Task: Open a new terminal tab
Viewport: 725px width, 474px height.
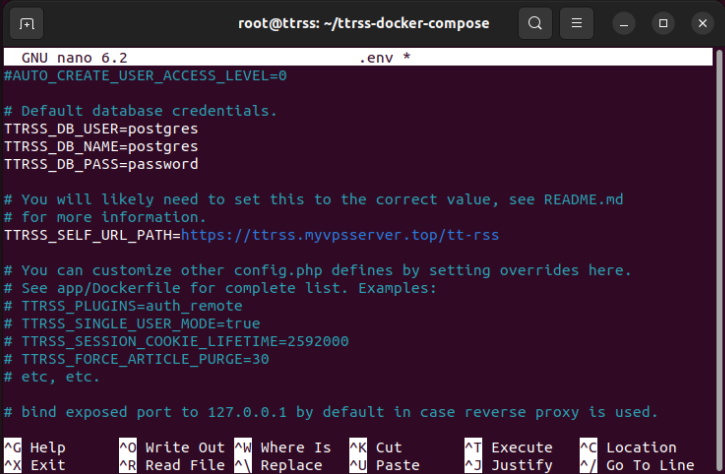Action: point(26,23)
